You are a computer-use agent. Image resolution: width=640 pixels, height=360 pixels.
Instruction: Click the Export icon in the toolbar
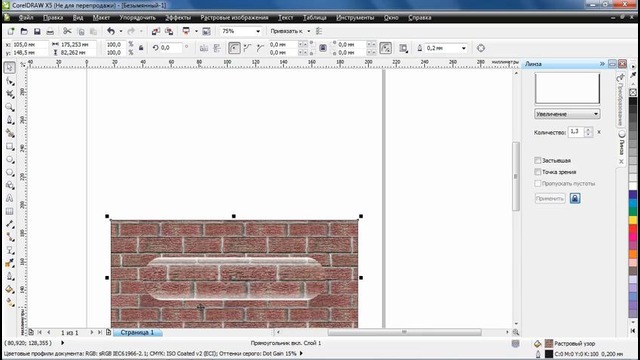click(169, 31)
